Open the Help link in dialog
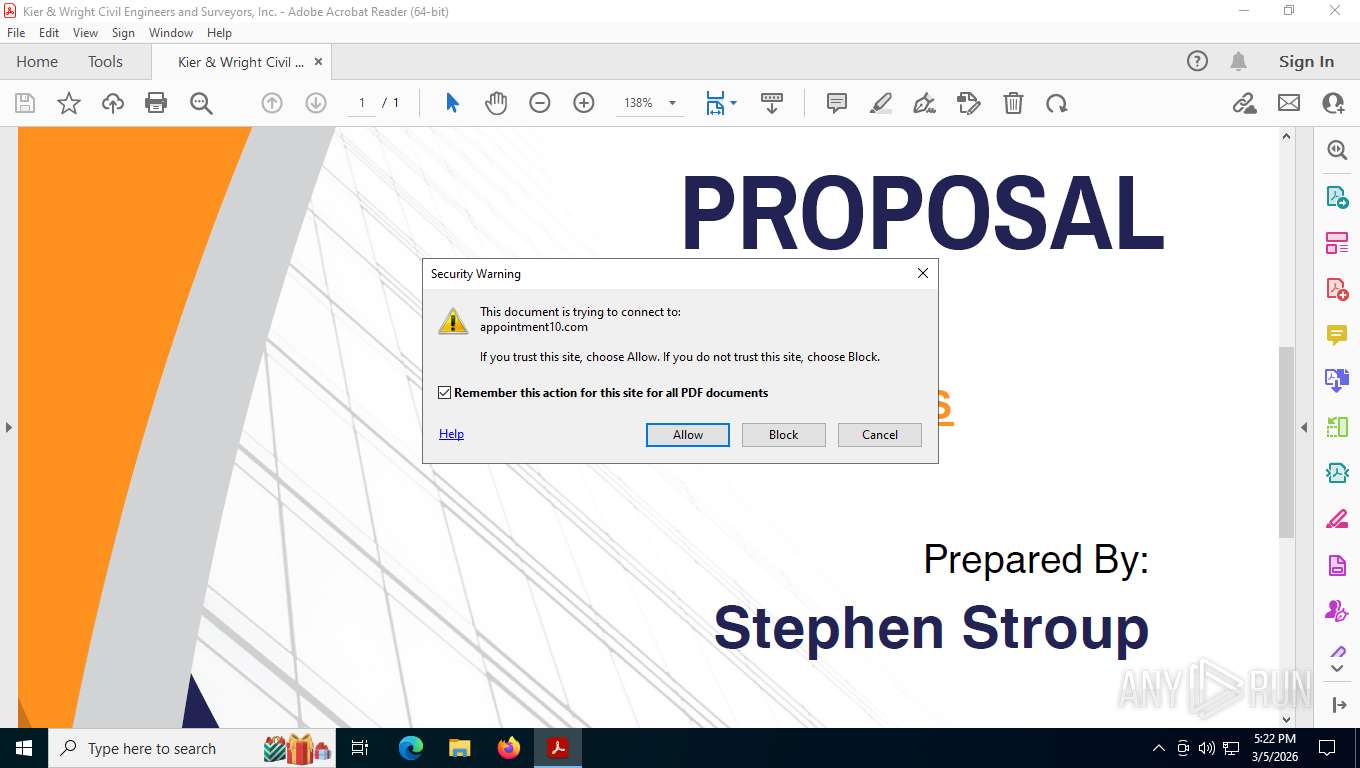 coord(451,434)
